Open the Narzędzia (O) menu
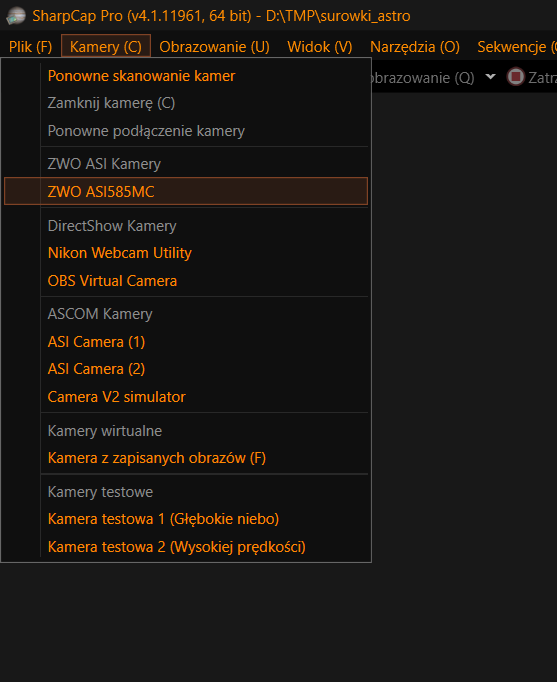The width and height of the screenshot is (557, 682). 415,47
